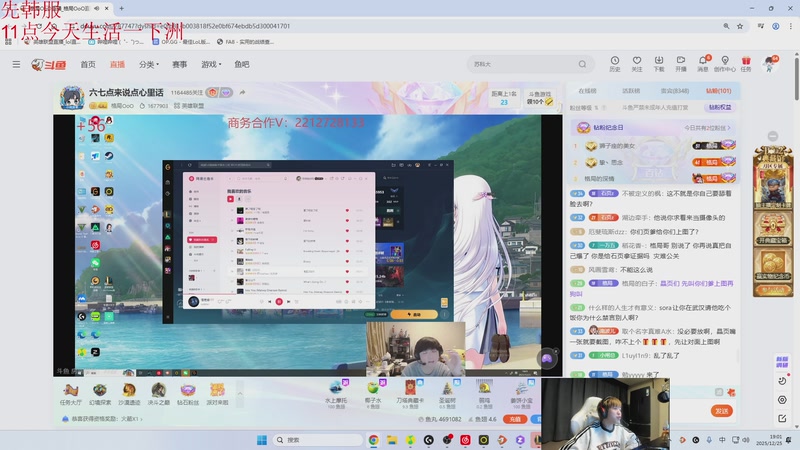Open Chrome from the taskbar
The height and width of the screenshot is (450, 800).
(373, 440)
